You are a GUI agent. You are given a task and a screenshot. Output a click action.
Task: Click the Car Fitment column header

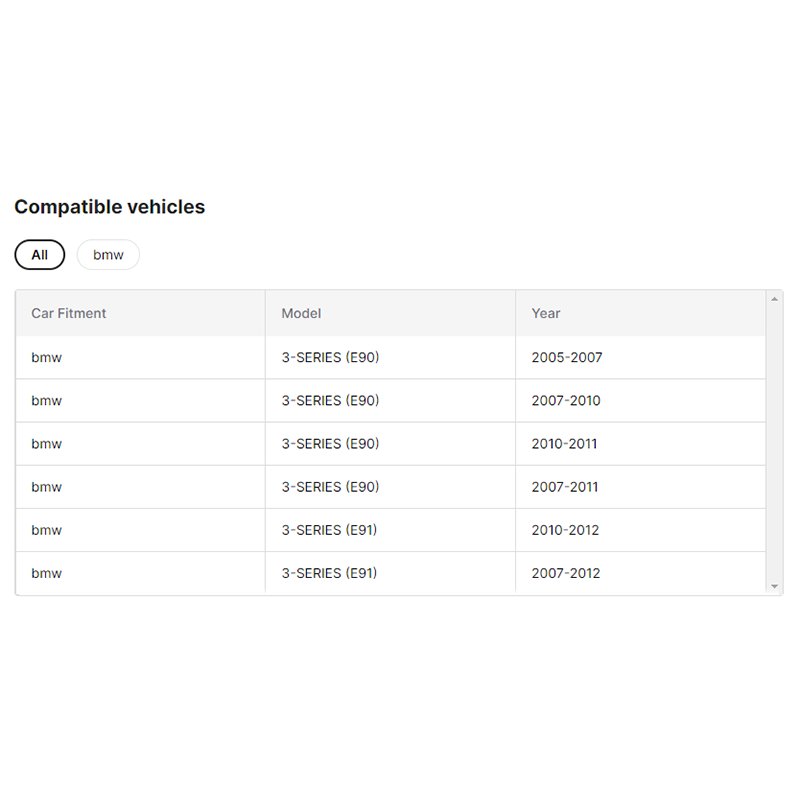click(x=69, y=313)
